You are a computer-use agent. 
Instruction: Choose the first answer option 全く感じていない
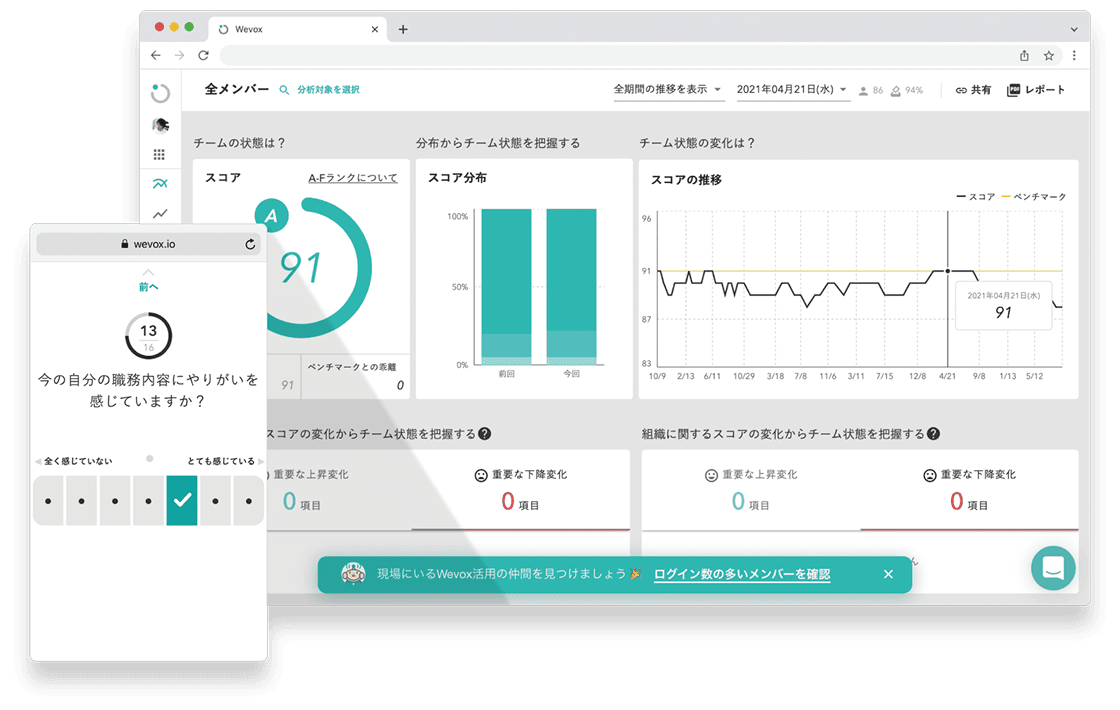48,500
